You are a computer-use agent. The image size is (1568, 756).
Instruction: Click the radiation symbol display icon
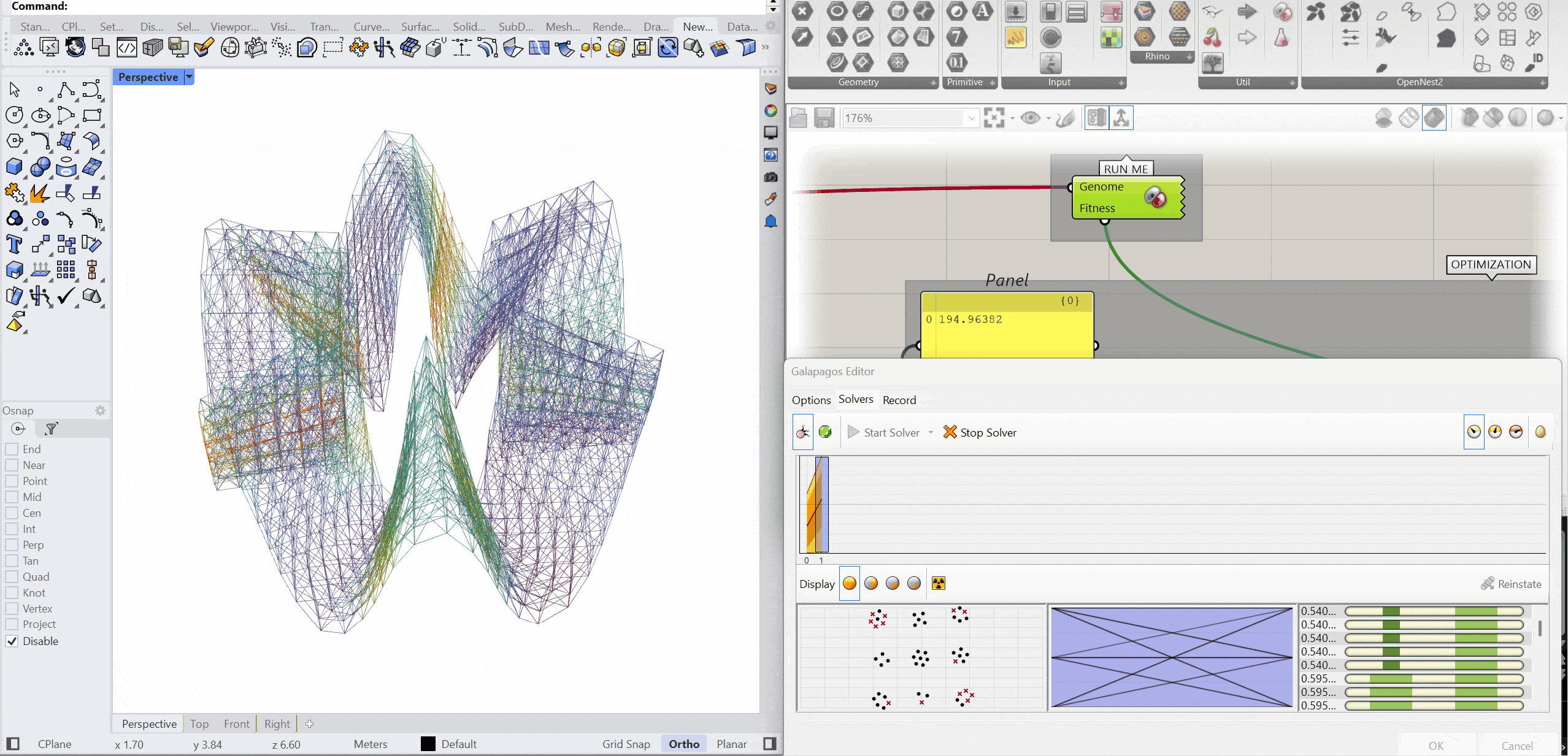tap(938, 583)
